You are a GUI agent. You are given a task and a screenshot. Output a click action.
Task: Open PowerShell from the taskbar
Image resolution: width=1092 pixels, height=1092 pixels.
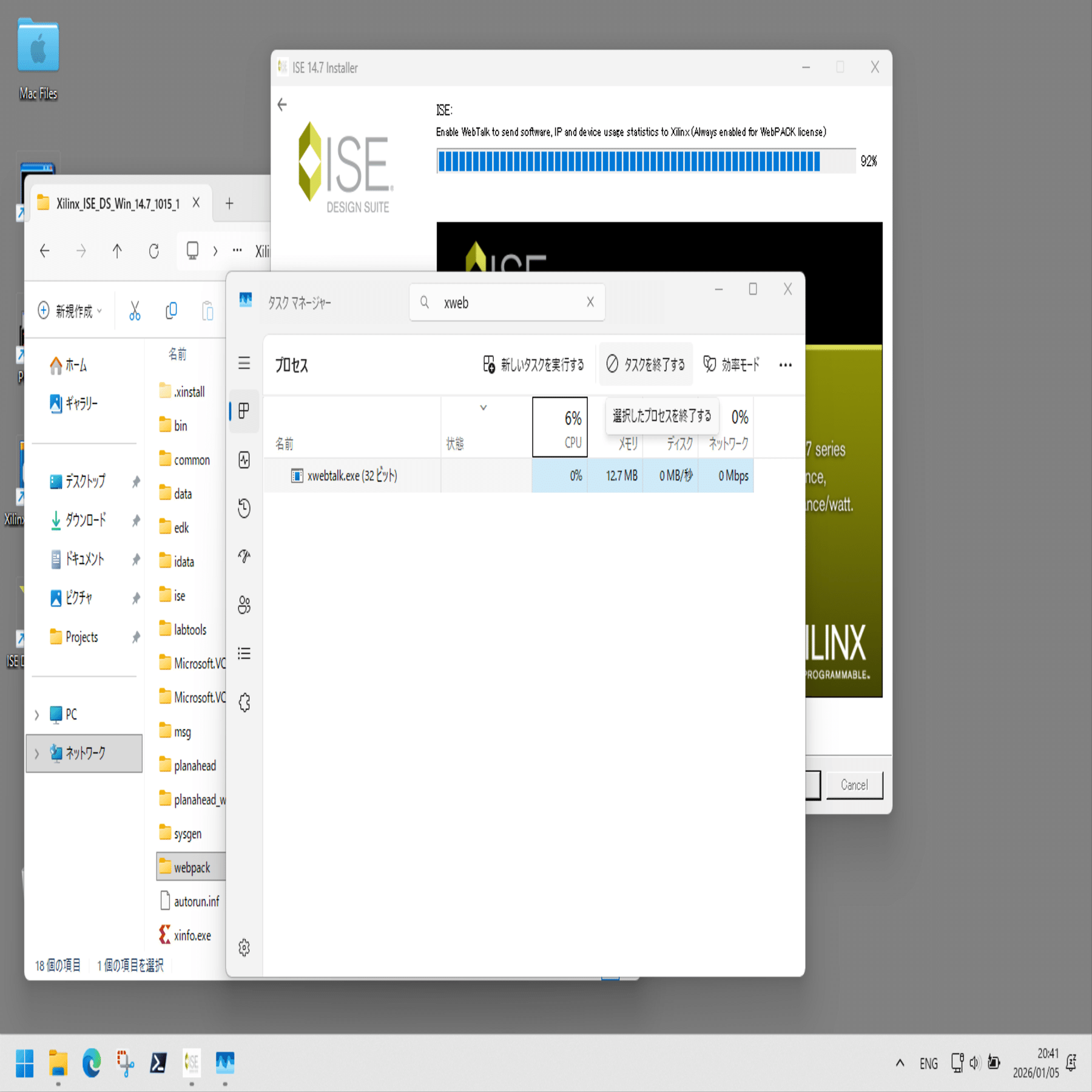coord(158,1063)
